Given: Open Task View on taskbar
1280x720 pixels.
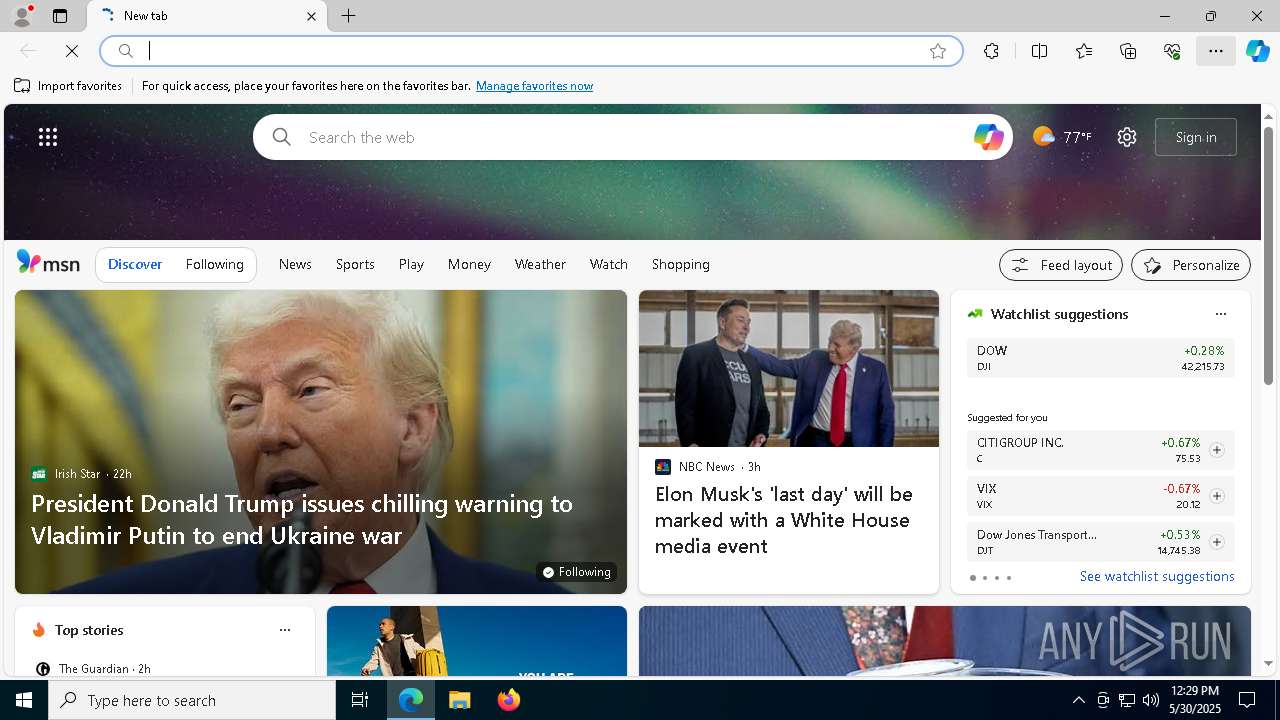Looking at the screenshot, I should coord(360,700).
